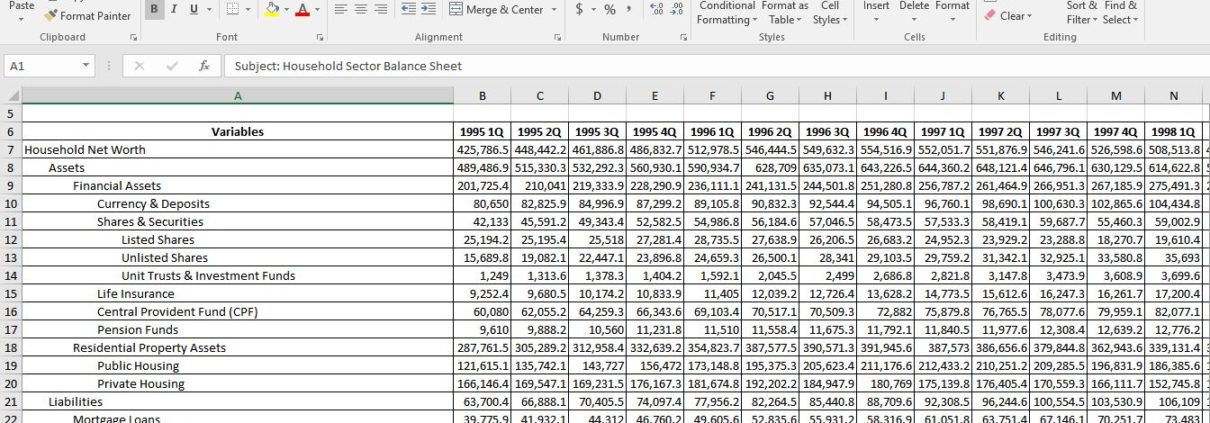This screenshot has height=423, width=1210.
Task: Toggle Italic formatting
Action: tap(174, 10)
